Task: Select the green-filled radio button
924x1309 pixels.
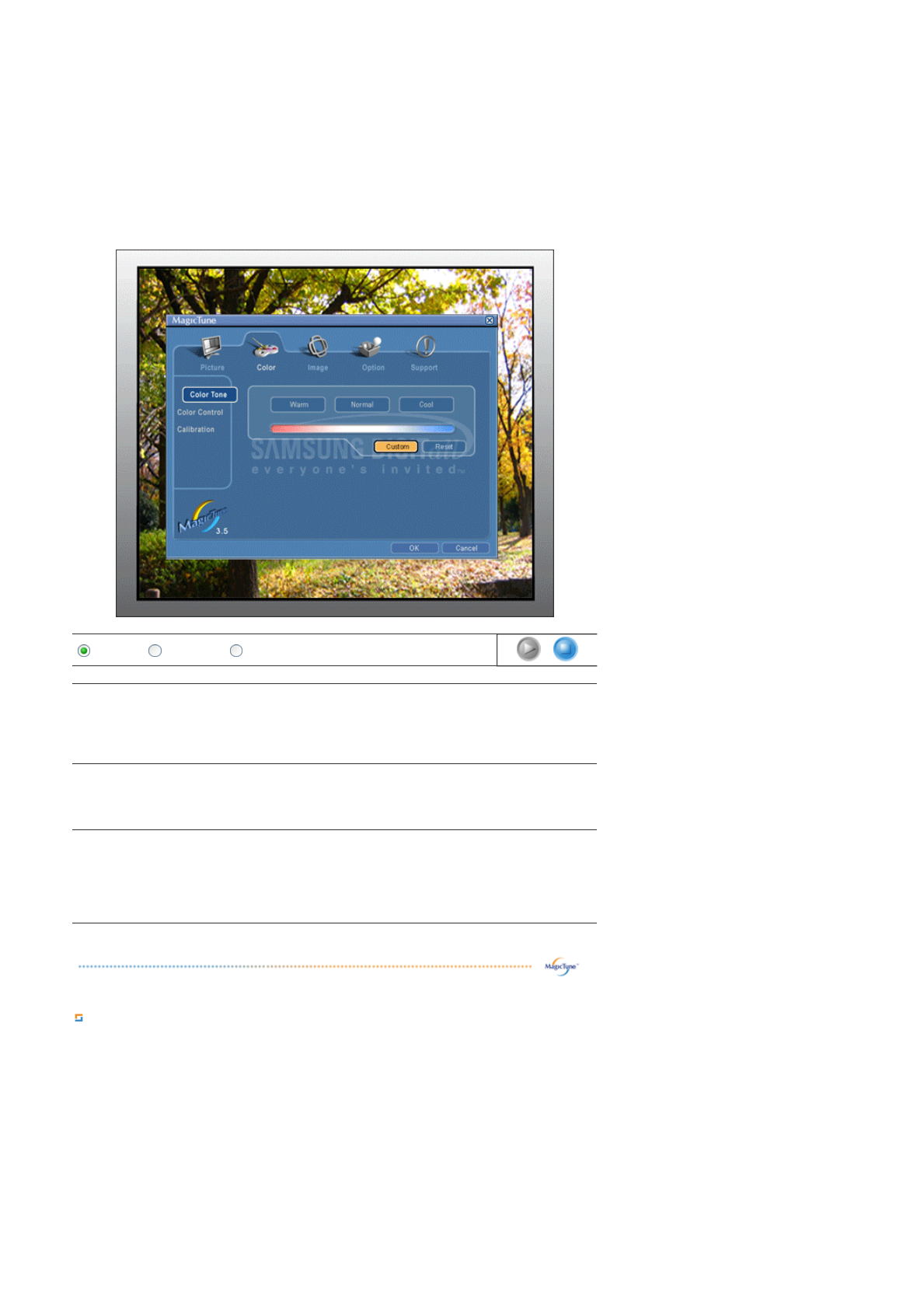Action: point(84,651)
